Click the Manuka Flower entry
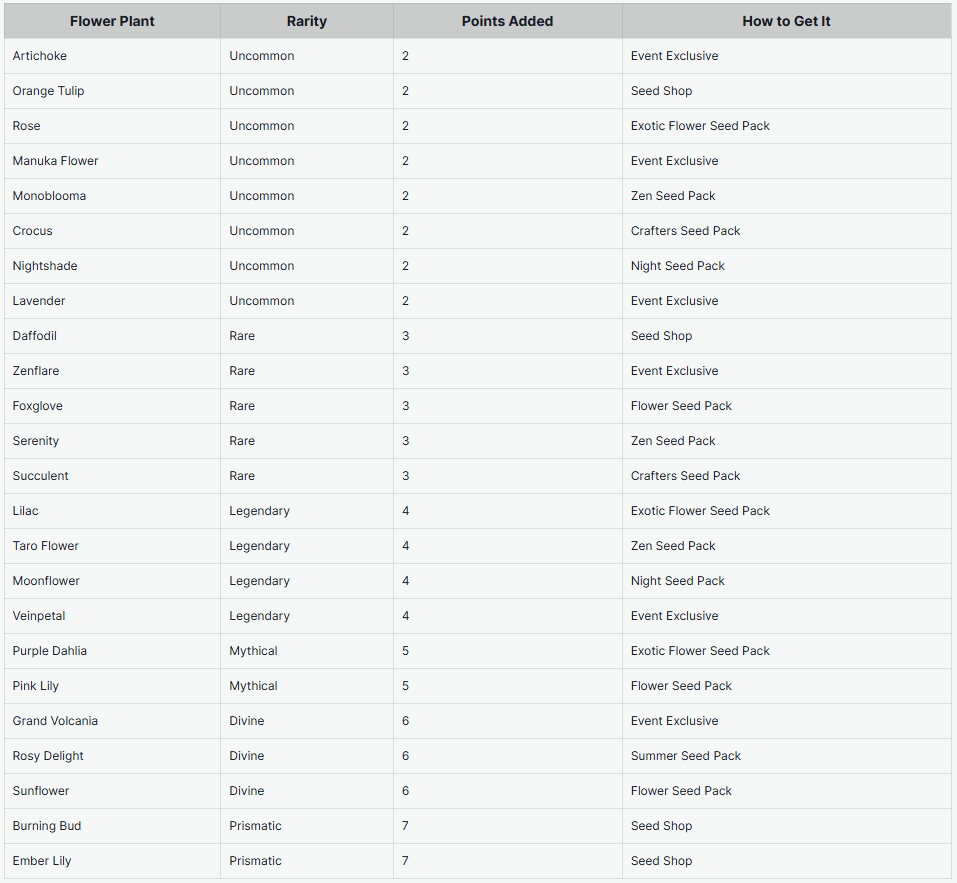957x883 pixels. coord(56,161)
